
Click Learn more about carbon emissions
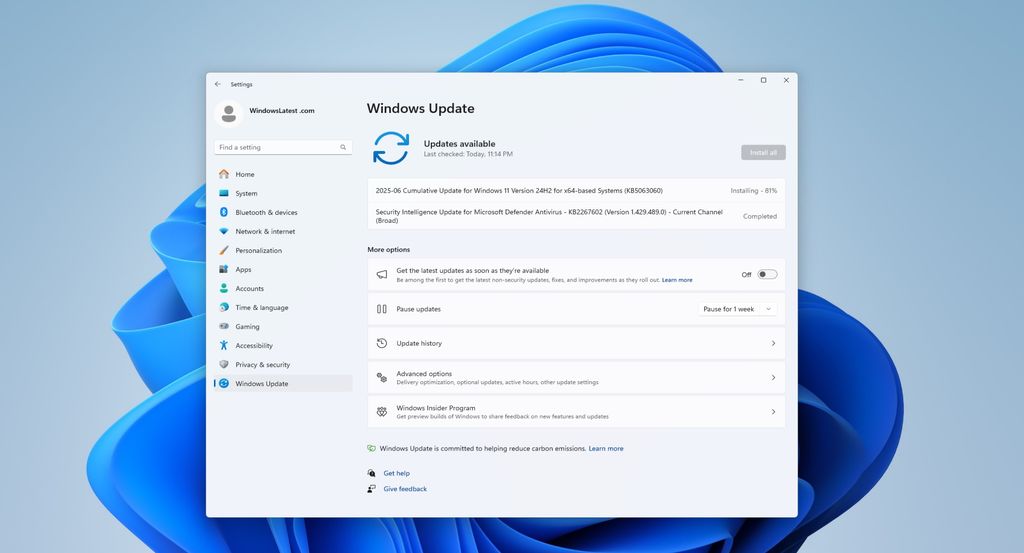pyautogui.click(x=606, y=449)
